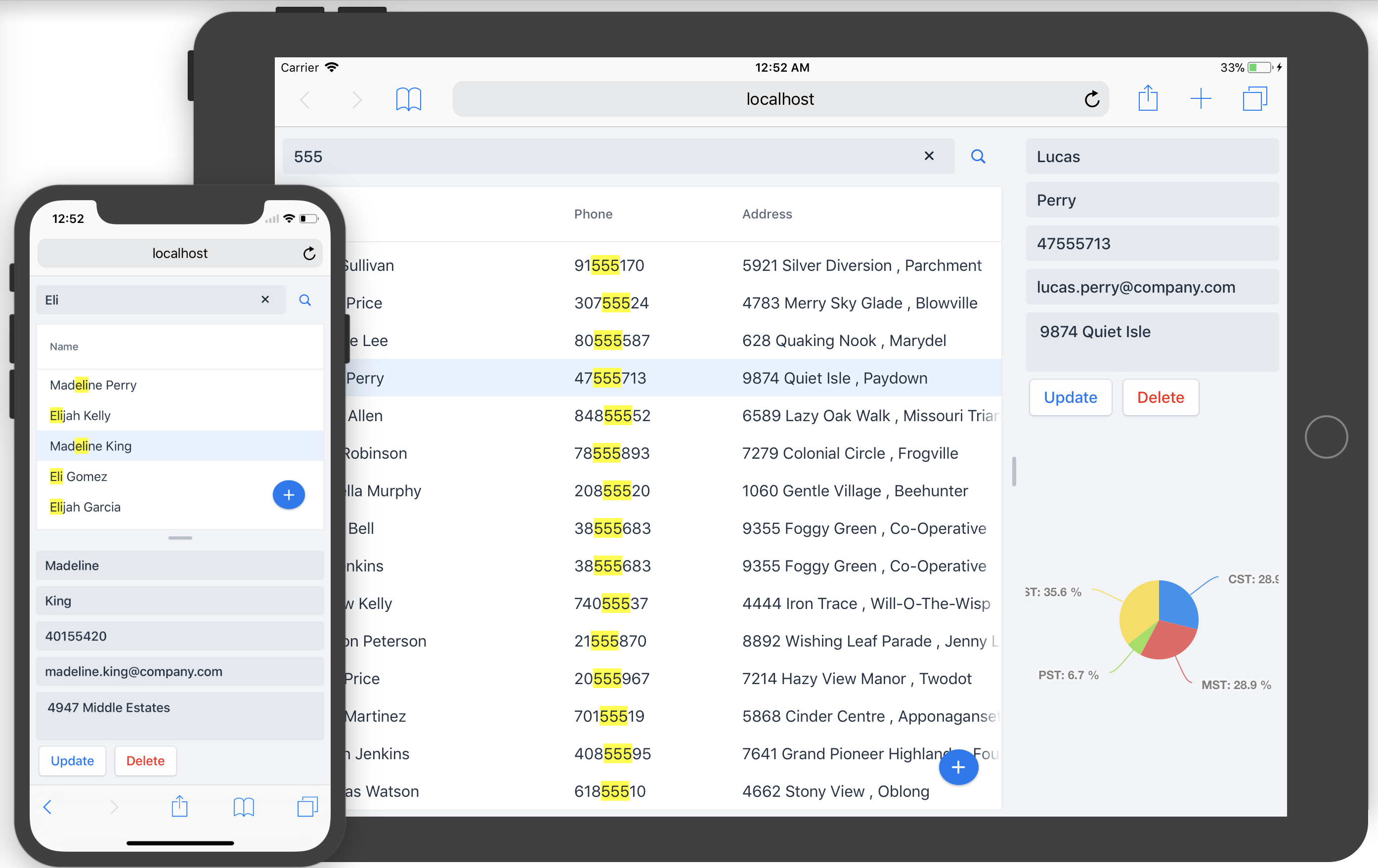Clear the 555 search text
The width and height of the screenshot is (1378, 868).
pyautogui.click(x=929, y=156)
